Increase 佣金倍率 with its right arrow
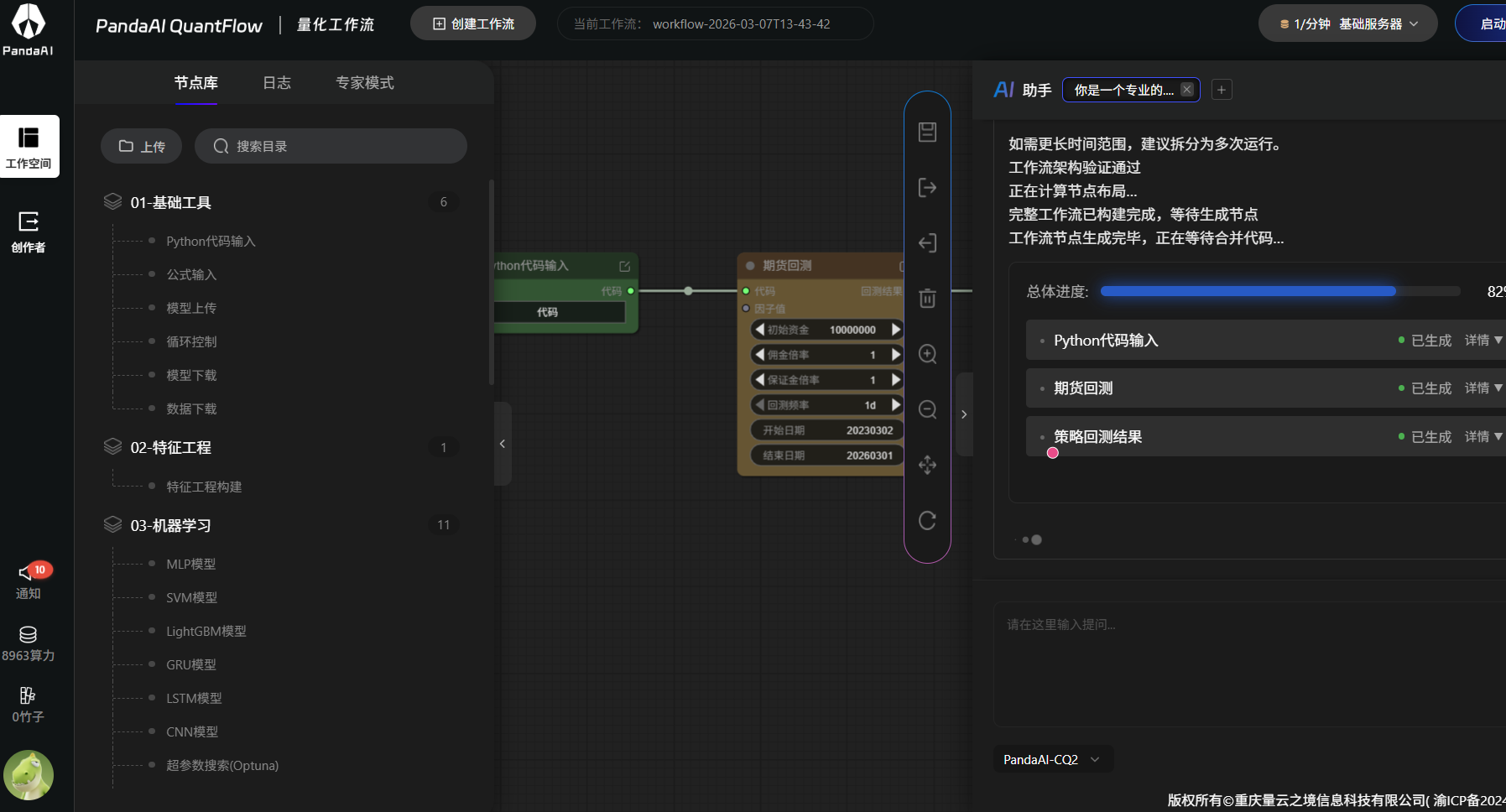The width and height of the screenshot is (1506, 812). click(x=896, y=355)
